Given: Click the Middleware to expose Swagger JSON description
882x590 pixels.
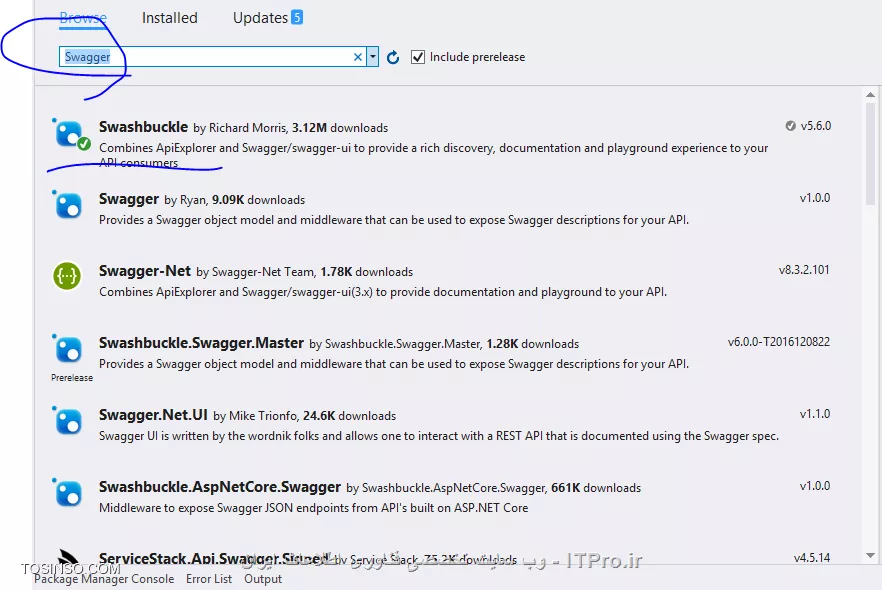Looking at the screenshot, I should (x=313, y=508).
